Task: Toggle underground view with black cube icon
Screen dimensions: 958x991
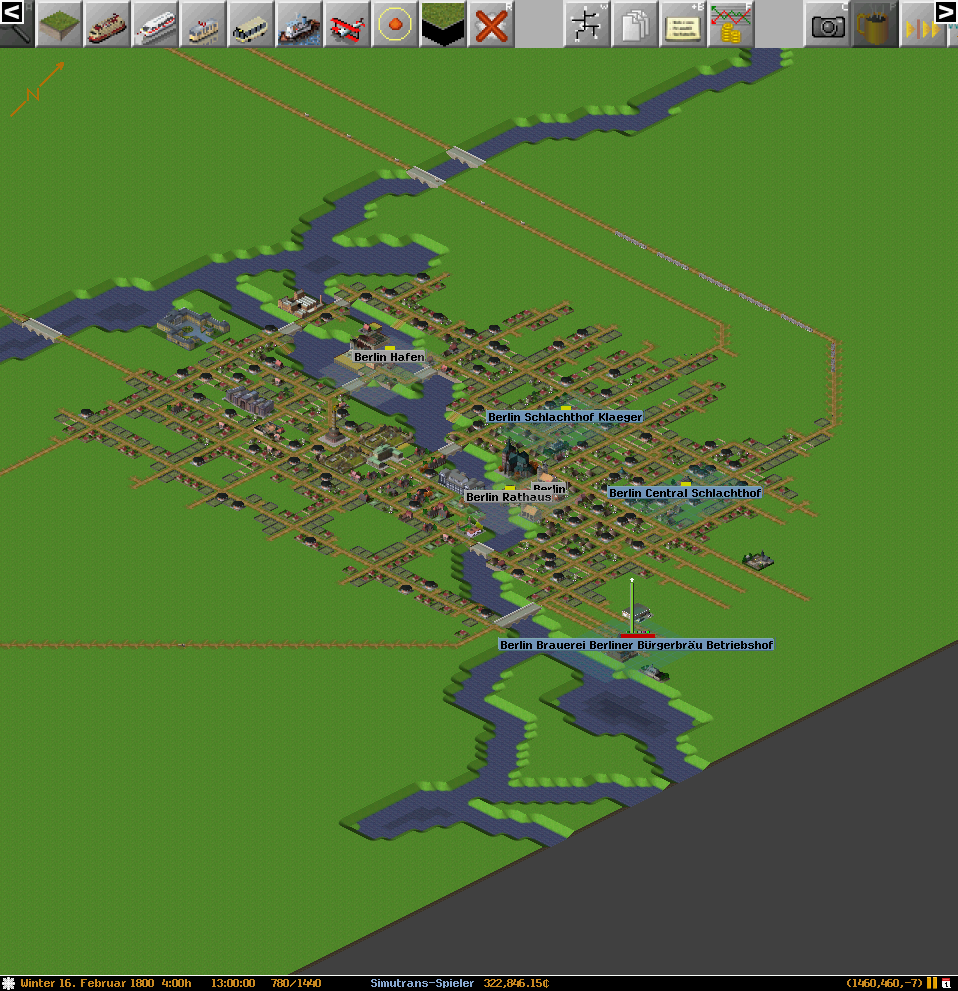Action: 443,24
